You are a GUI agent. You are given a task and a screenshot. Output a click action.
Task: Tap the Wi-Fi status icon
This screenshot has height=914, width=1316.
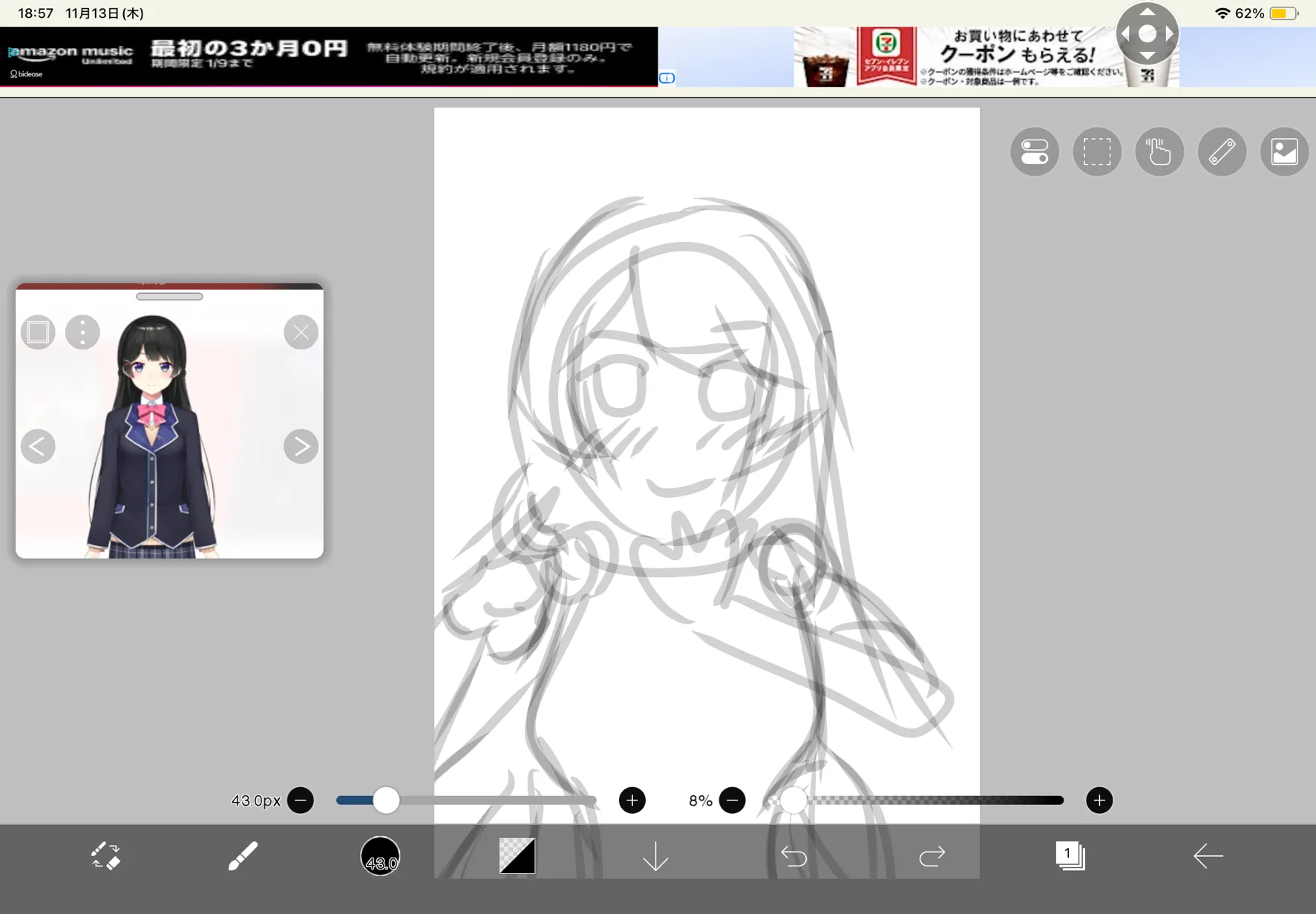1222,13
